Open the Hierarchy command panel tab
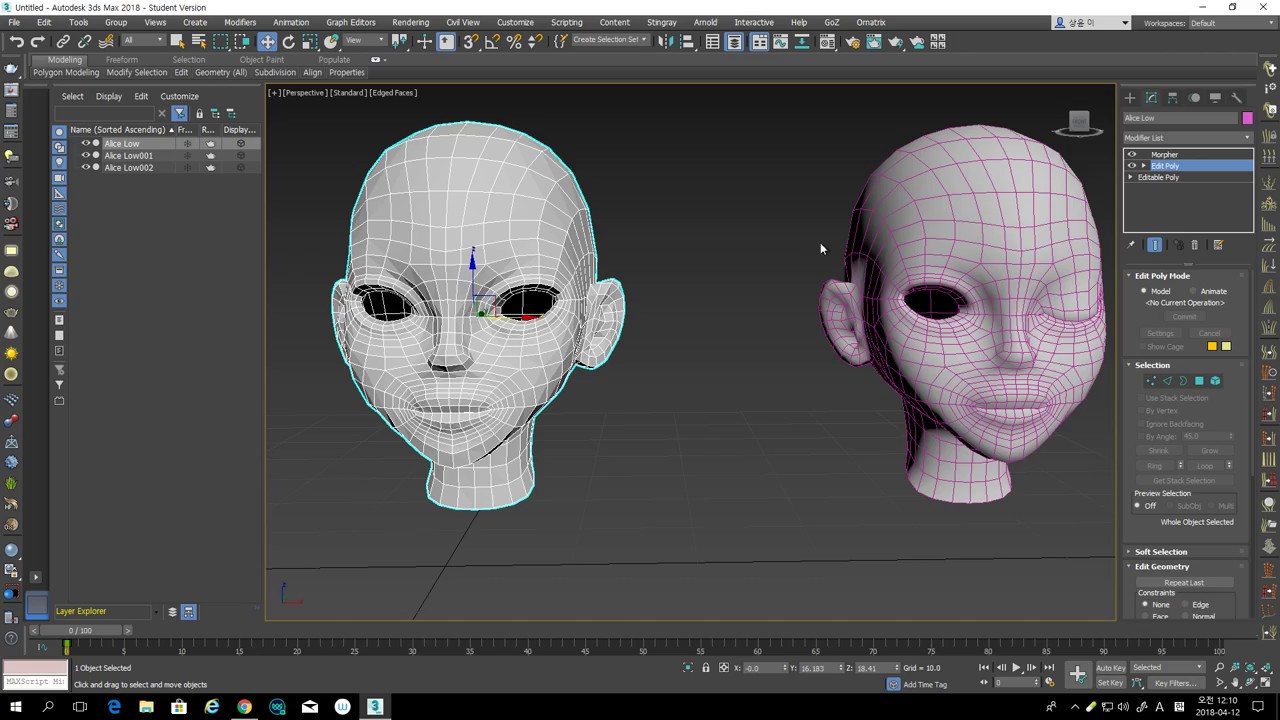This screenshot has height=720, width=1280. pyautogui.click(x=1173, y=98)
